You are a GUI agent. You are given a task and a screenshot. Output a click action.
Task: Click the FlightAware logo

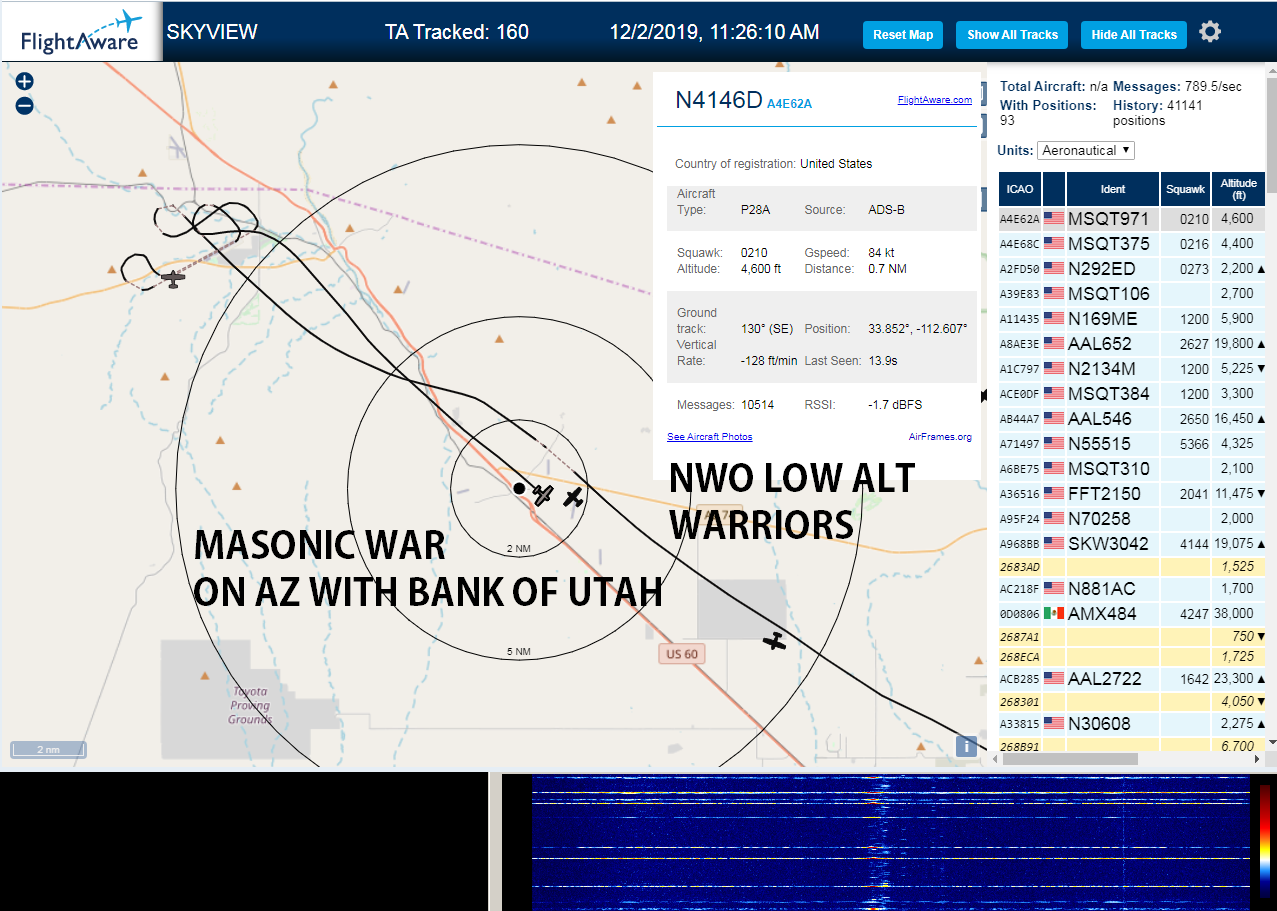(x=81, y=32)
